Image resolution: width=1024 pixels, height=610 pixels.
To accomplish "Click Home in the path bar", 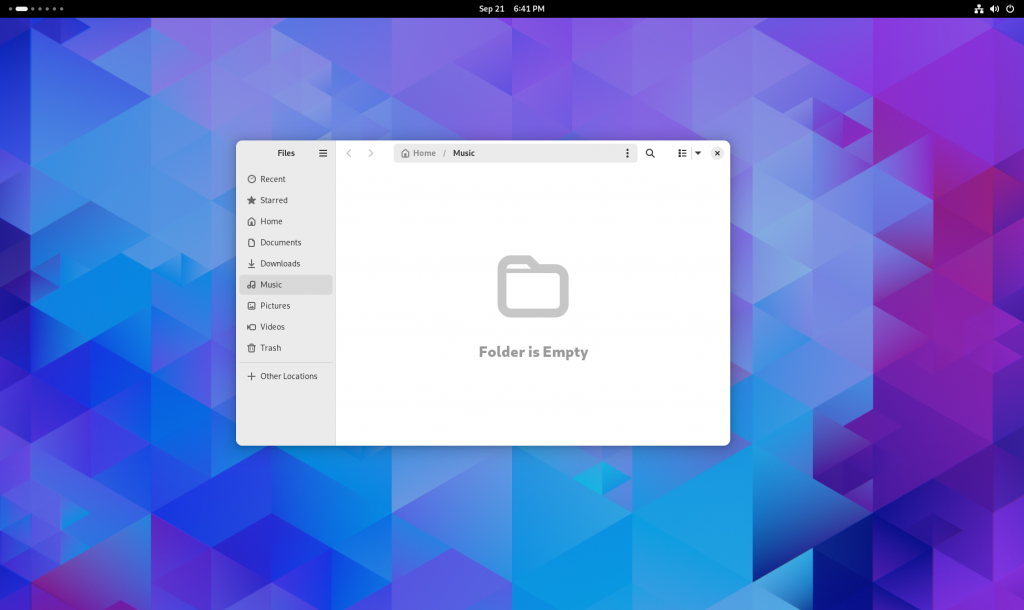I will pyautogui.click(x=419, y=153).
